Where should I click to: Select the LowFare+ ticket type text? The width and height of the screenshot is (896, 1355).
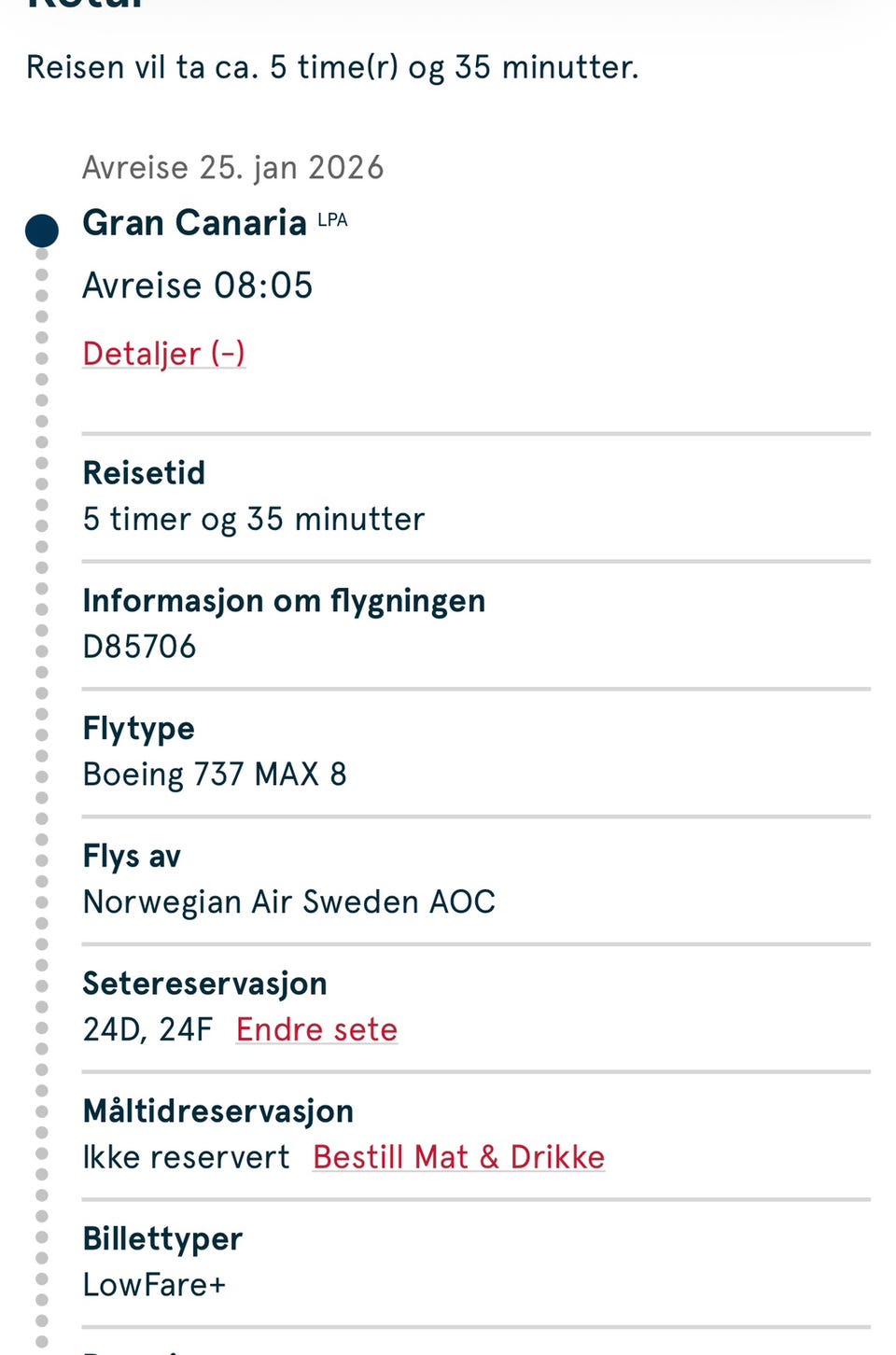[x=154, y=1285]
